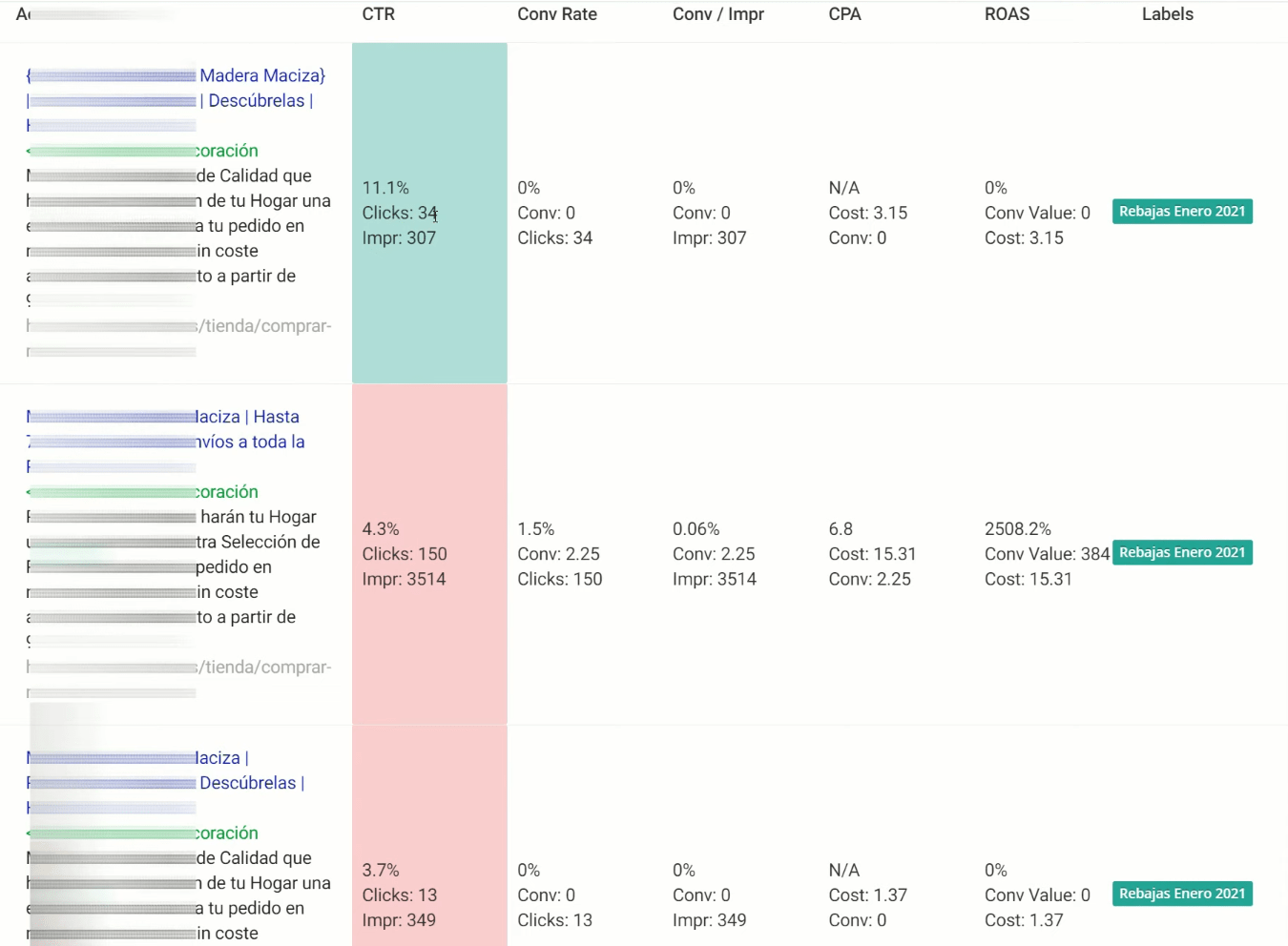Select the ROAS value 2508.2%
Image resolution: width=1288 pixels, height=946 pixels.
(x=1017, y=529)
